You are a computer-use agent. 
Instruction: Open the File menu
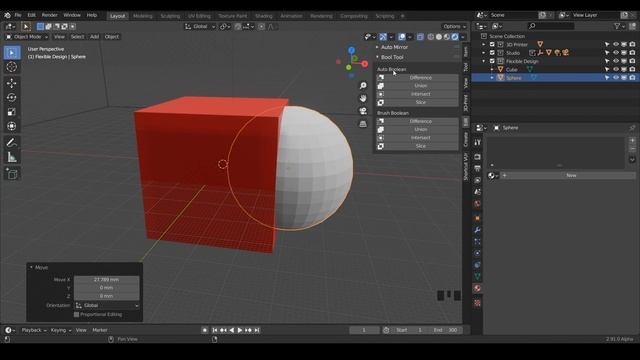pos(18,15)
